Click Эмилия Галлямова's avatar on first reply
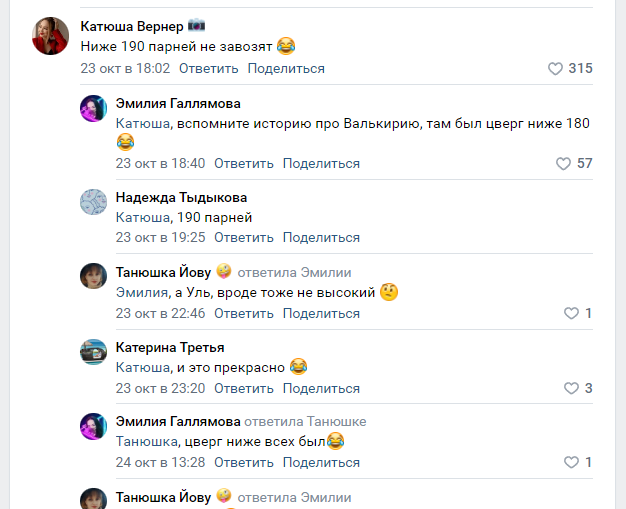The height and width of the screenshot is (509, 626). [93, 108]
